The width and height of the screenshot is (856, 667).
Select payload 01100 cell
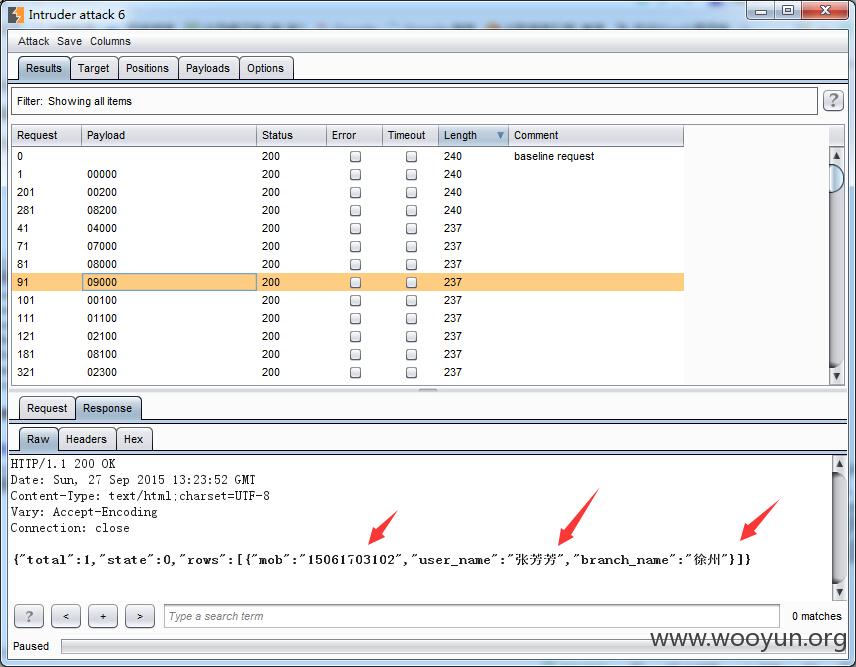click(x=169, y=318)
